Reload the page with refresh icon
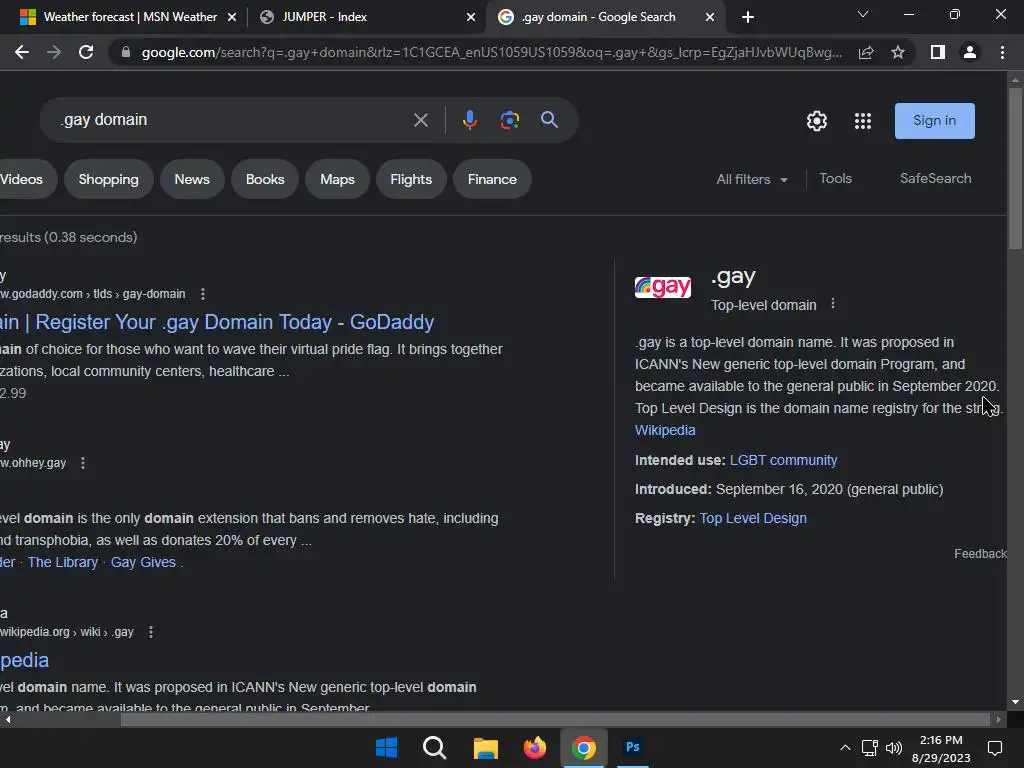Viewport: 1024px width, 768px height. tap(86, 52)
